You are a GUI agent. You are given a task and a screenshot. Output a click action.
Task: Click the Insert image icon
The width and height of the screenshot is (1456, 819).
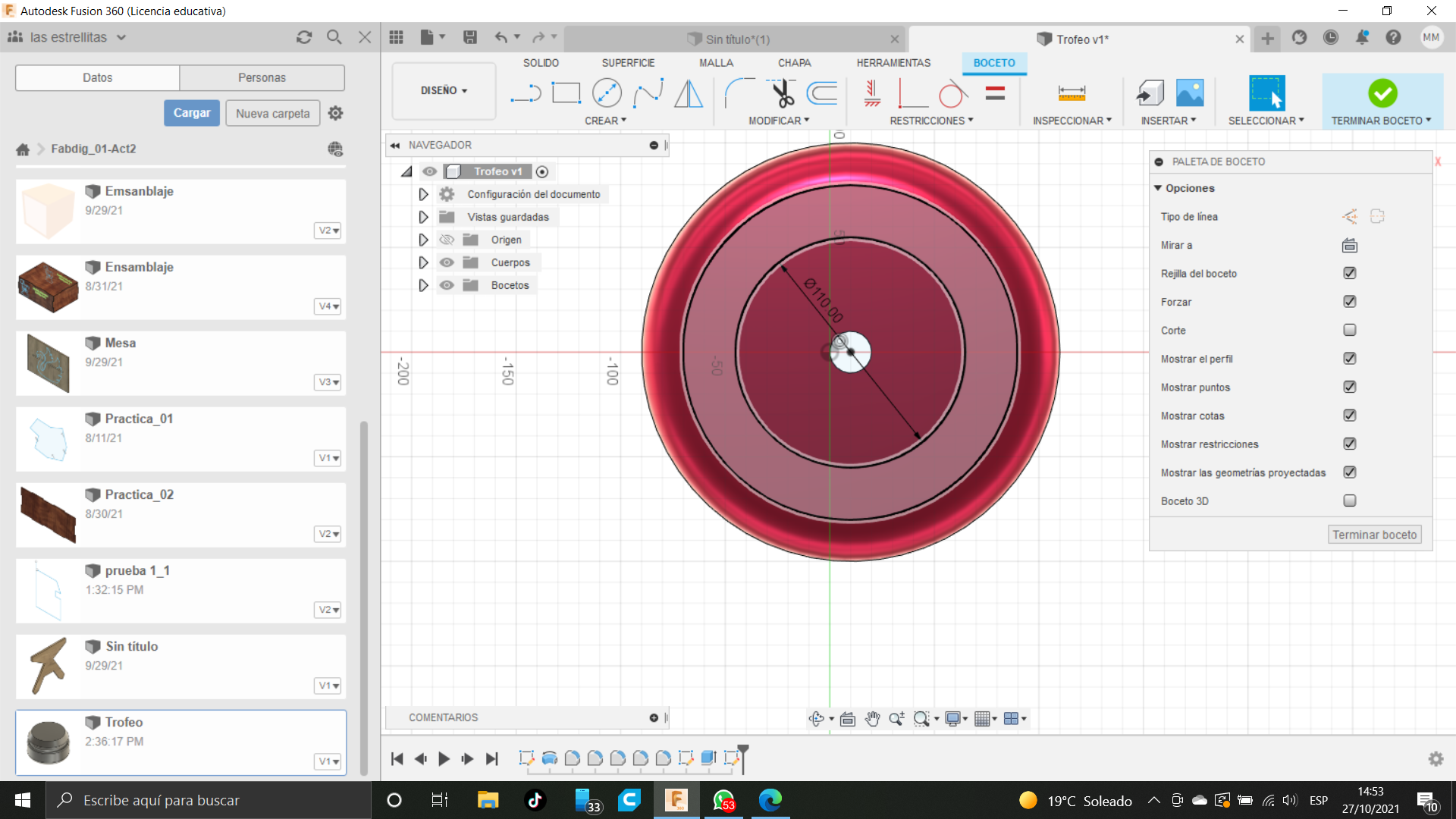(x=1190, y=93)
